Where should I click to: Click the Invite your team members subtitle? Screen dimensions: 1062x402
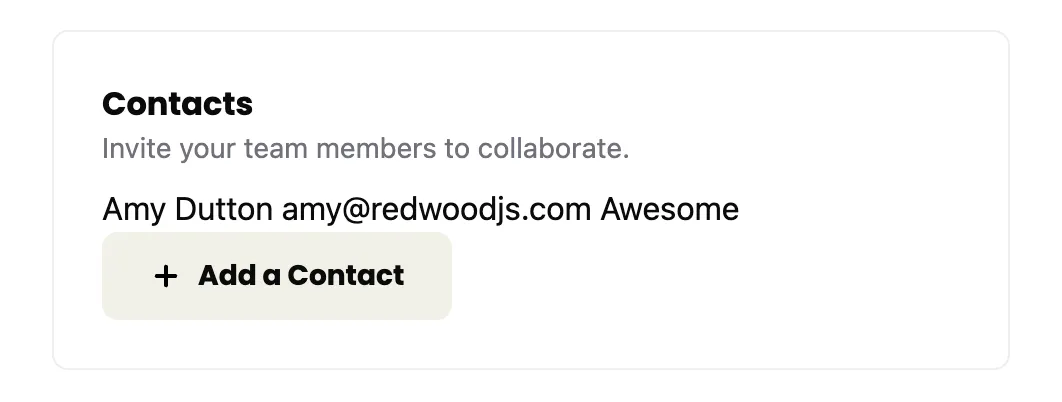(x=366, y=148)
